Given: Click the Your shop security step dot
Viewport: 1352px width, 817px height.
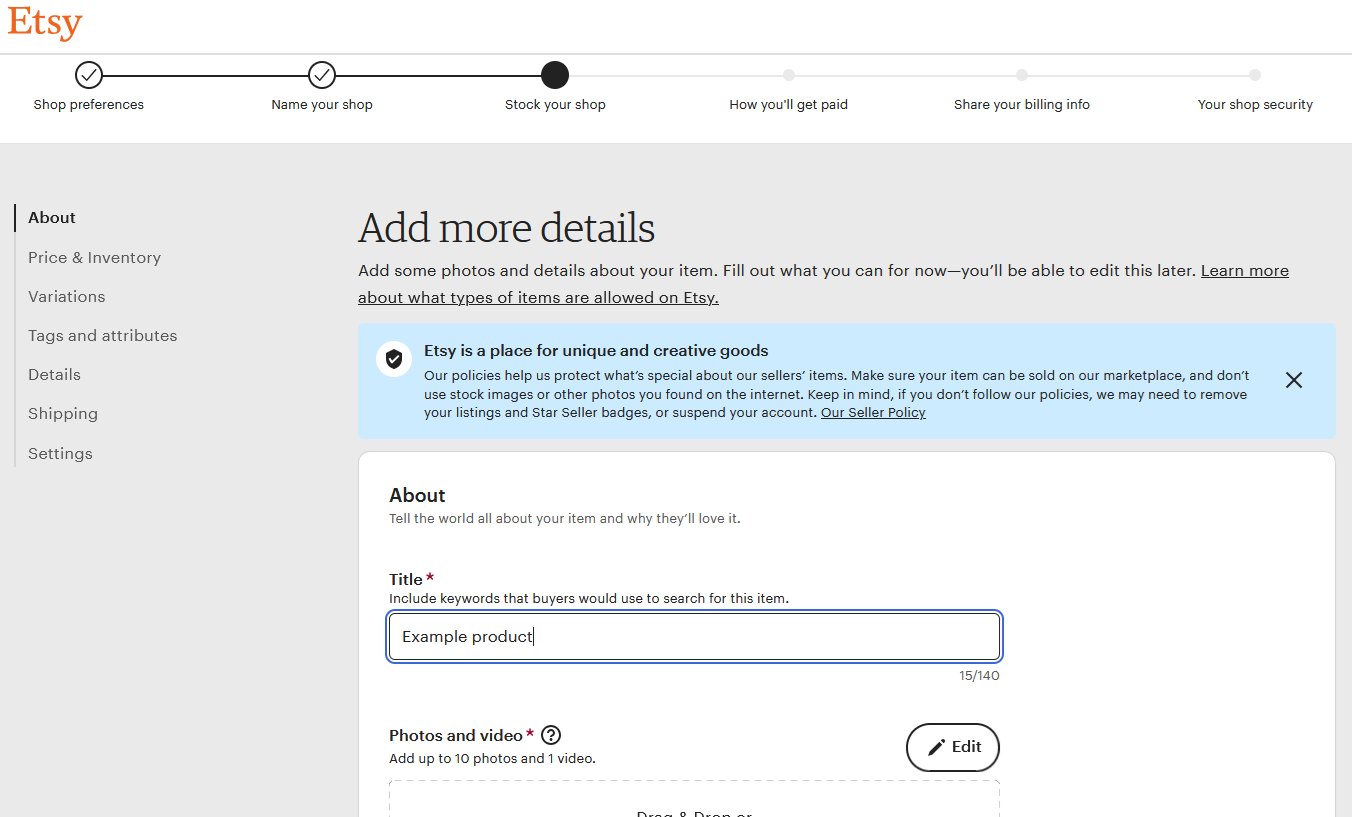Looking at the screenshot, I should 1255,75.
